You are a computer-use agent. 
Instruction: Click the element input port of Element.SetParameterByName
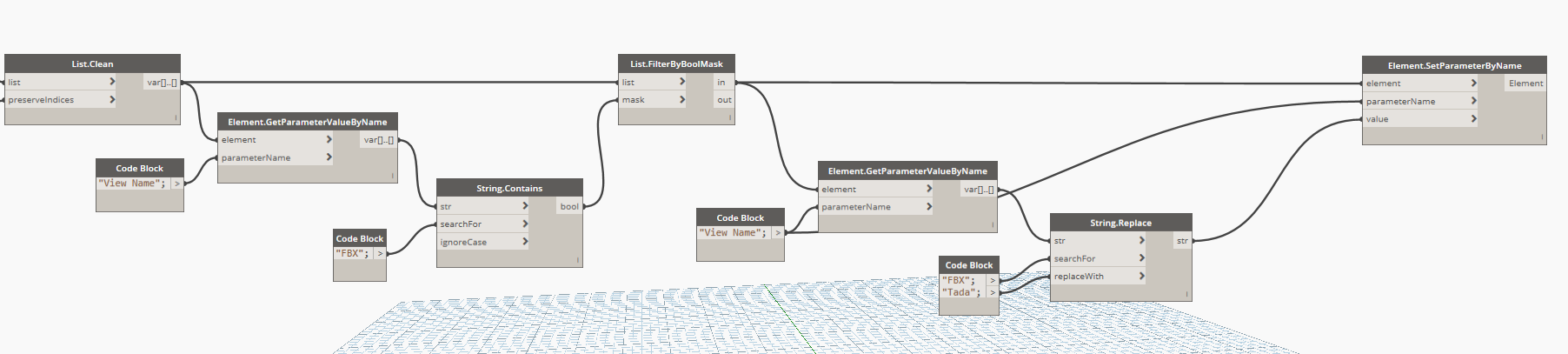[x=1420, y=83]
